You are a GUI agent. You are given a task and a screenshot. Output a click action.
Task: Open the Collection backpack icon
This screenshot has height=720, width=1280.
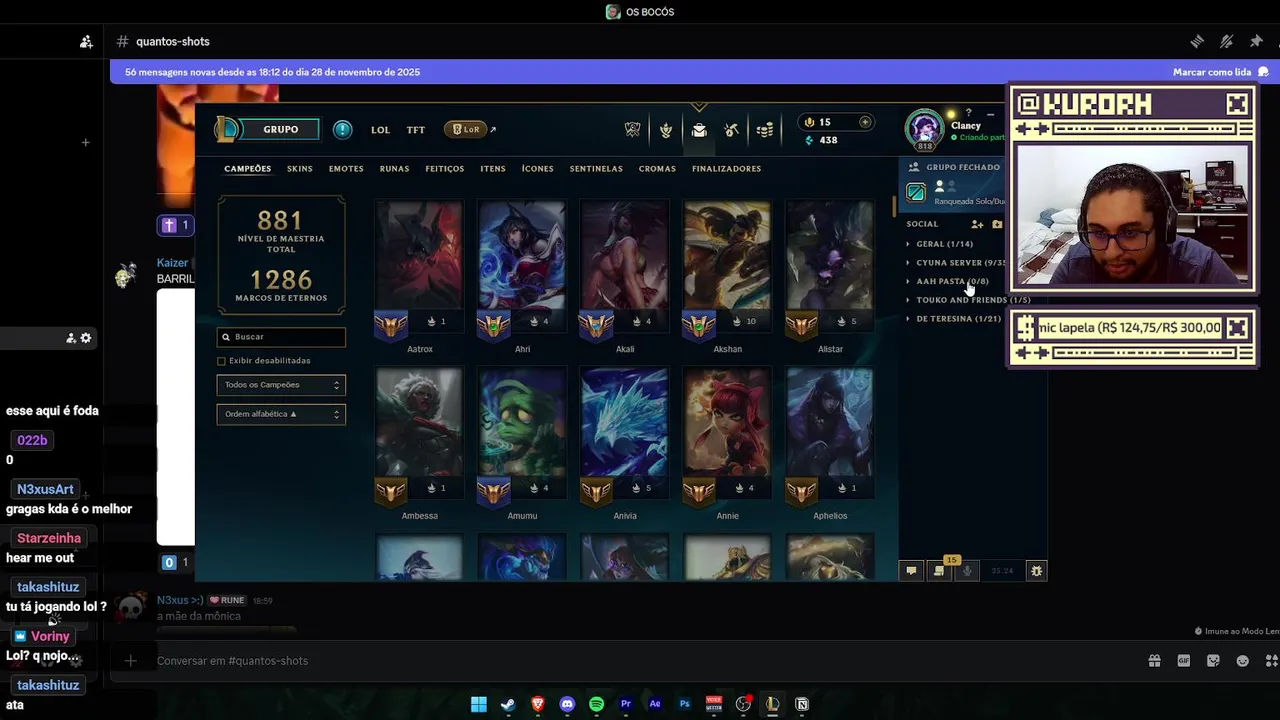699,130
